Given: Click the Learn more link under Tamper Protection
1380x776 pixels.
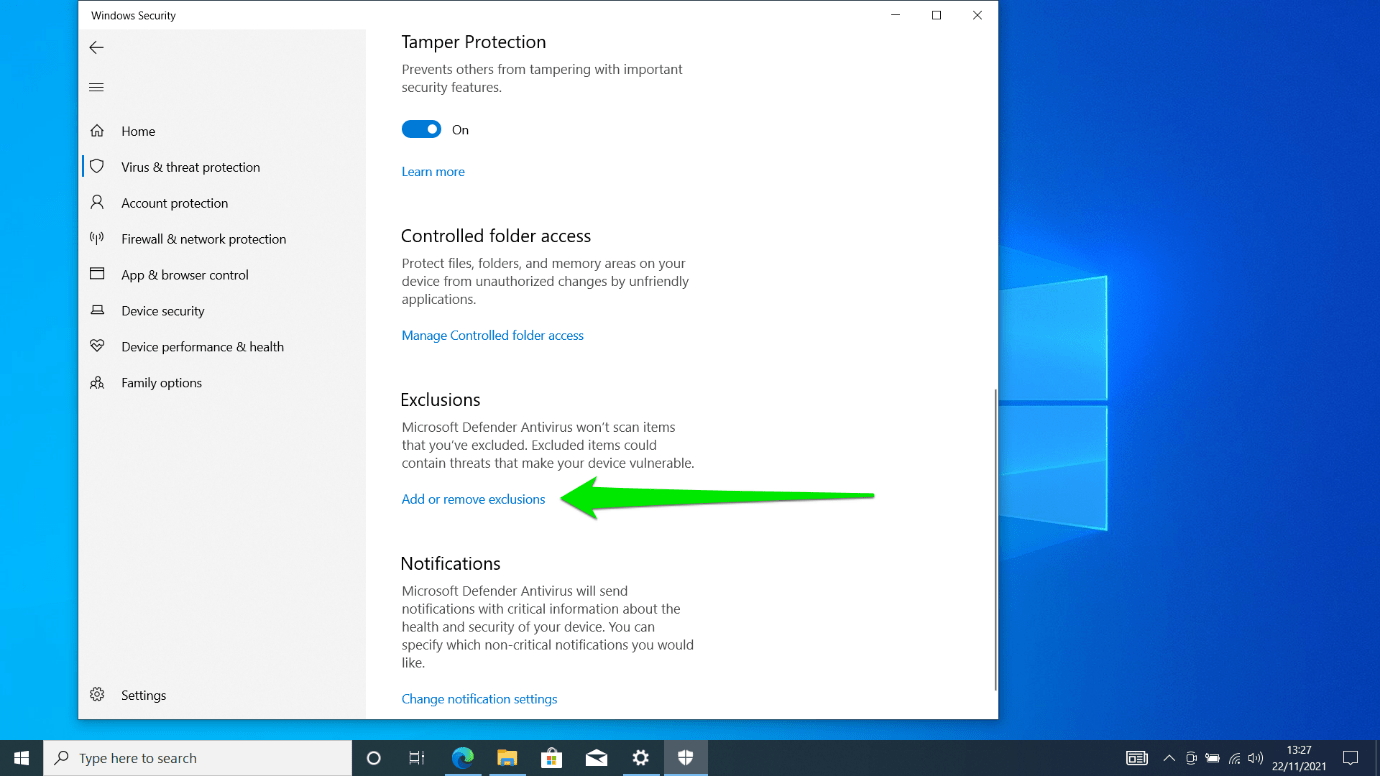Looking at the screenshot, I should (432, 171).
